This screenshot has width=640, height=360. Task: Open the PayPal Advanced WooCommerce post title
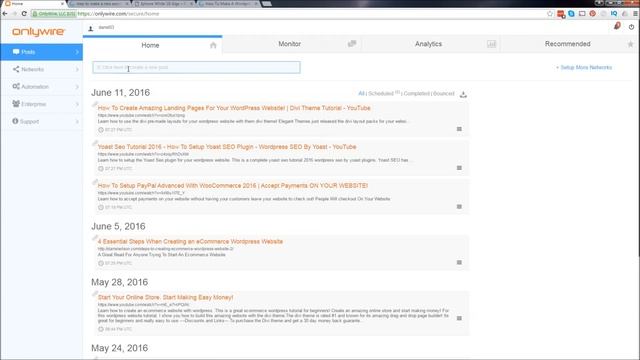point(233,185)
